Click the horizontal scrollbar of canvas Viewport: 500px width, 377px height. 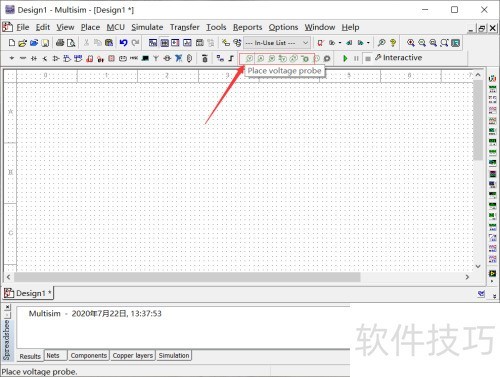tap(187, 277)
